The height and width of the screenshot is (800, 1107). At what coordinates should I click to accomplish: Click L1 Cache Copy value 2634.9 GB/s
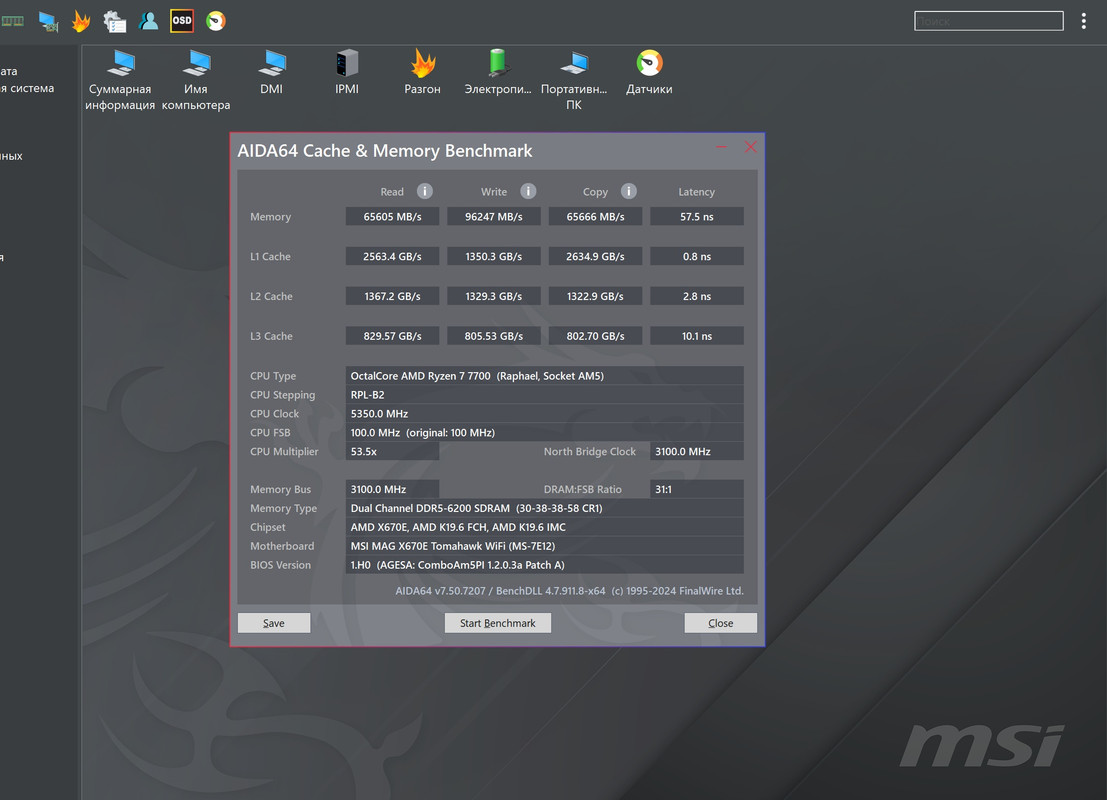click(x=595, y=256)
